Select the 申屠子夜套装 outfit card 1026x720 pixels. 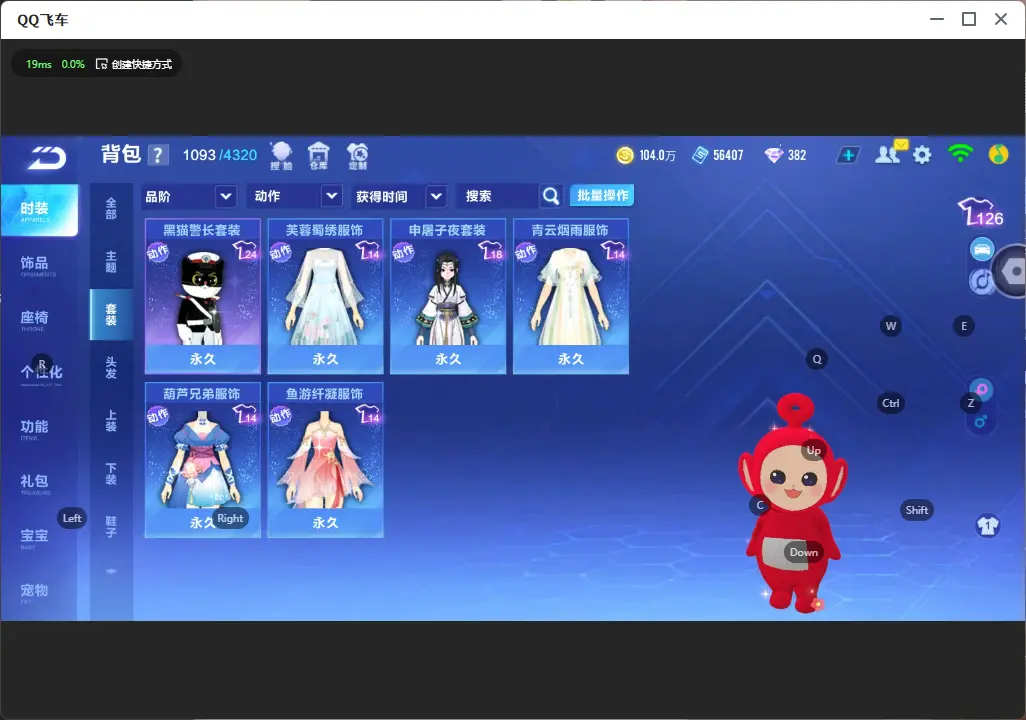pos(448,296)
